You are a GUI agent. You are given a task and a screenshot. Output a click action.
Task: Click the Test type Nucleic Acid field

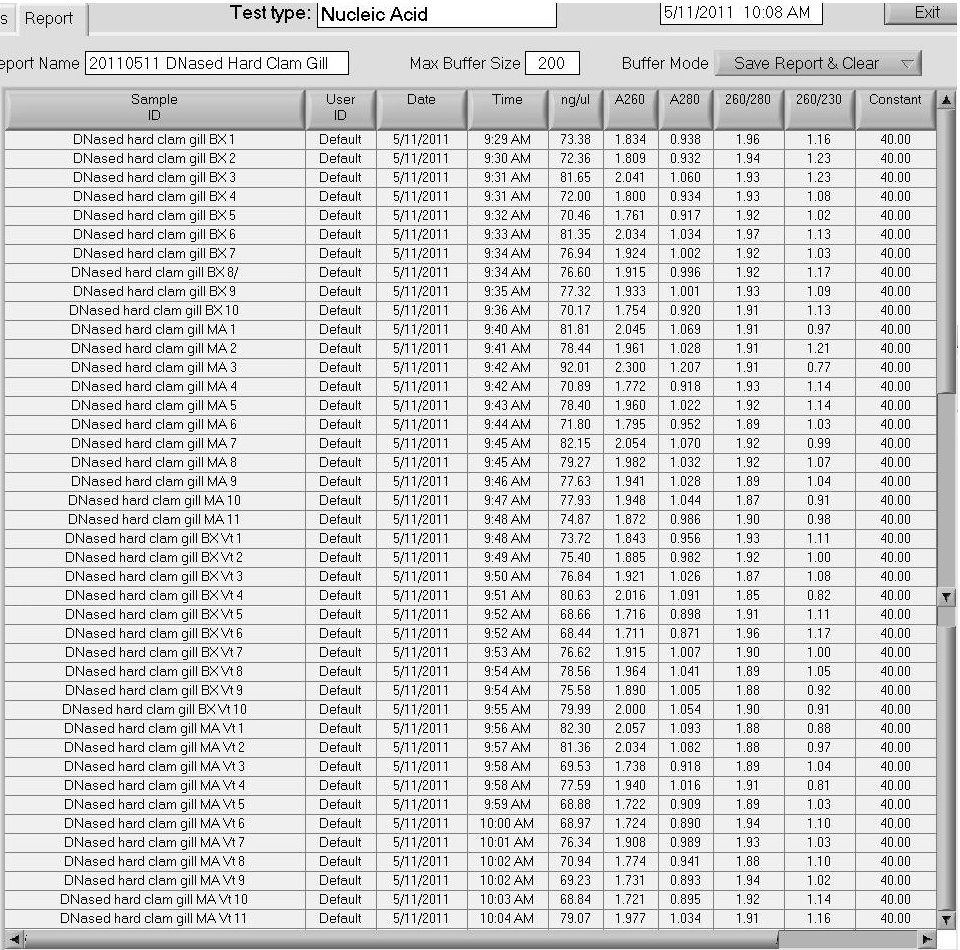[435, 14]
